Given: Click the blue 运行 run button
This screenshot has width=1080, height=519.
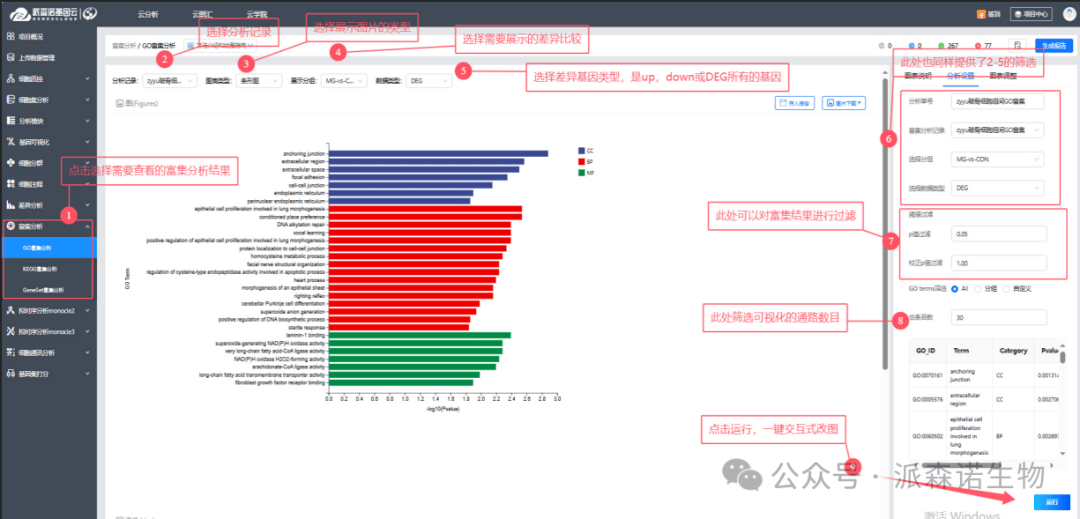Looking at the screenshot, I should click(1050, 502).
